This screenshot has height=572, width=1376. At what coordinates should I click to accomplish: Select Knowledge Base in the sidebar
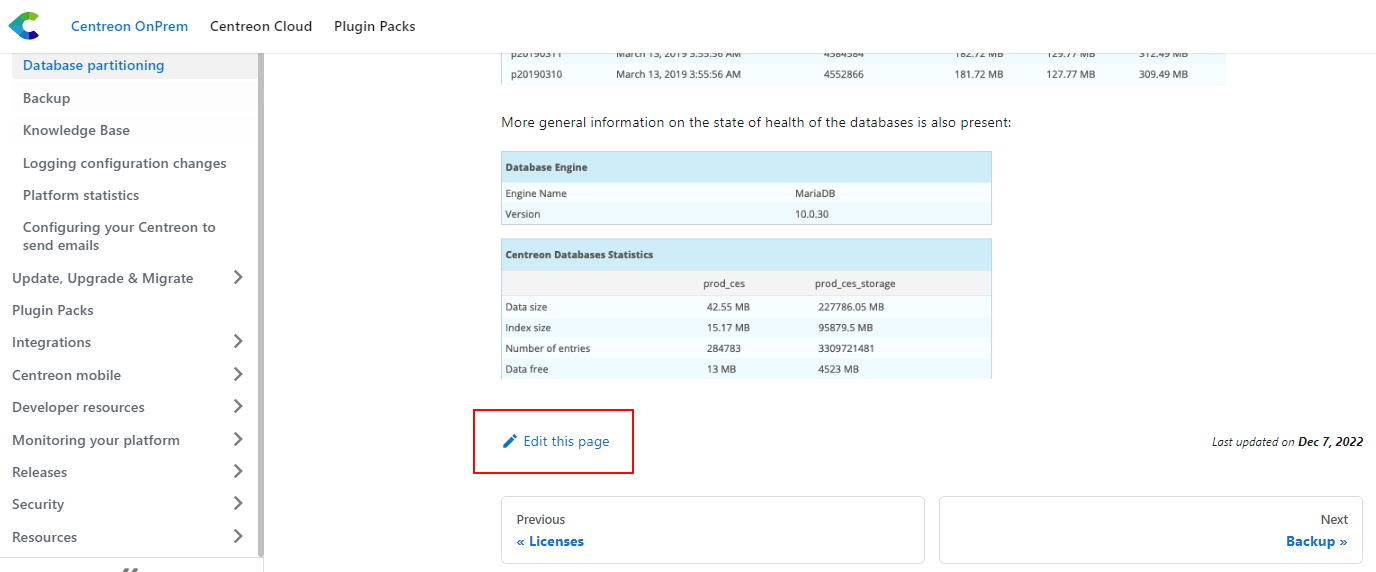tap(76, 130)
